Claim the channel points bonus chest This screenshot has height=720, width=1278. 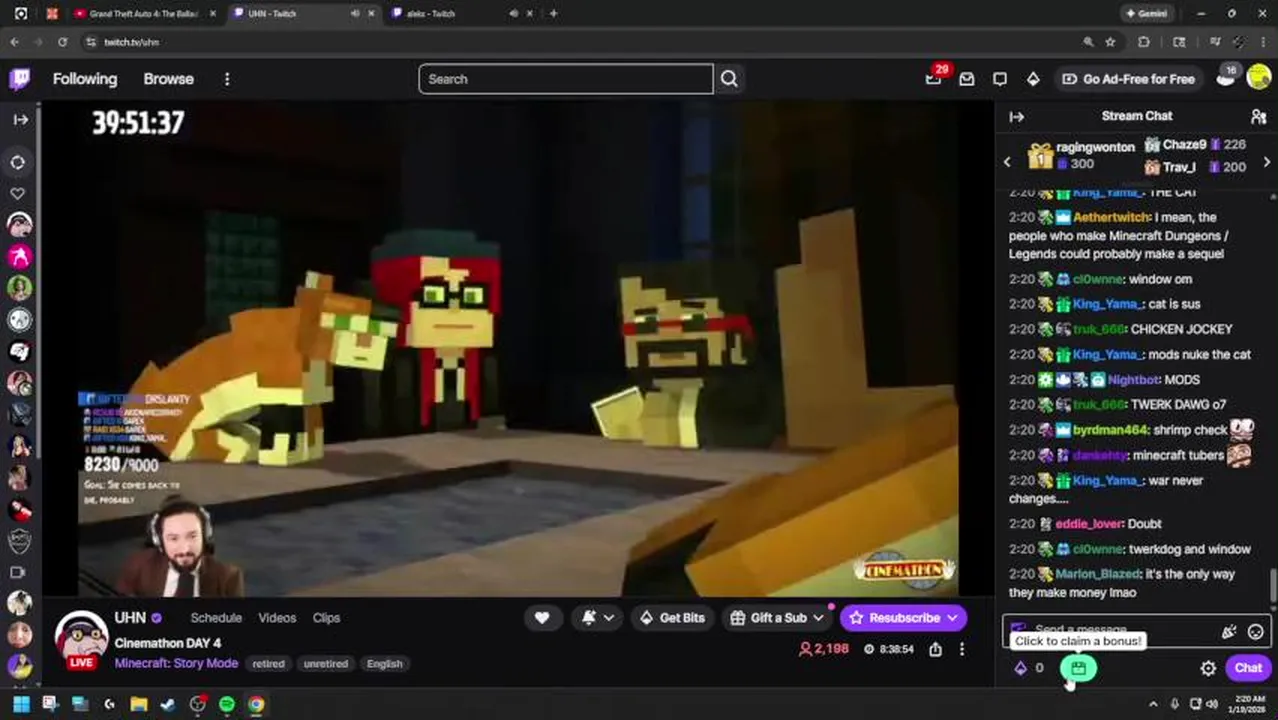tap(1078, 668)
